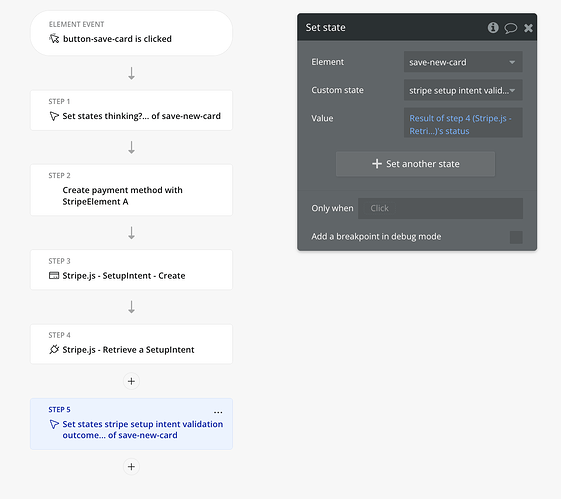Click the plus Set another state button

pyautogui.click(x=415, y=164)
